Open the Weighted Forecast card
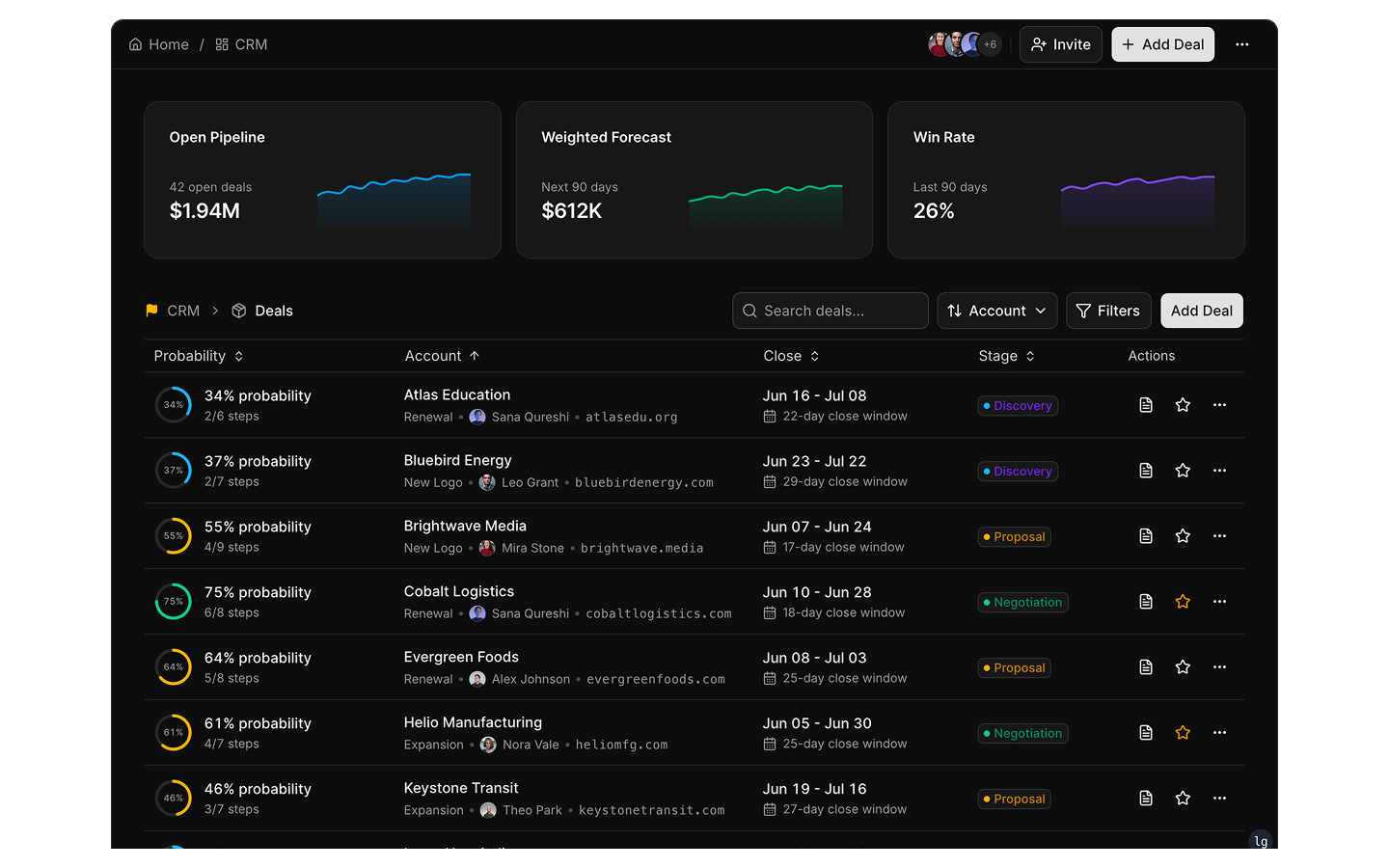Screen dimensions: 1389x868 tap(694, 180)
